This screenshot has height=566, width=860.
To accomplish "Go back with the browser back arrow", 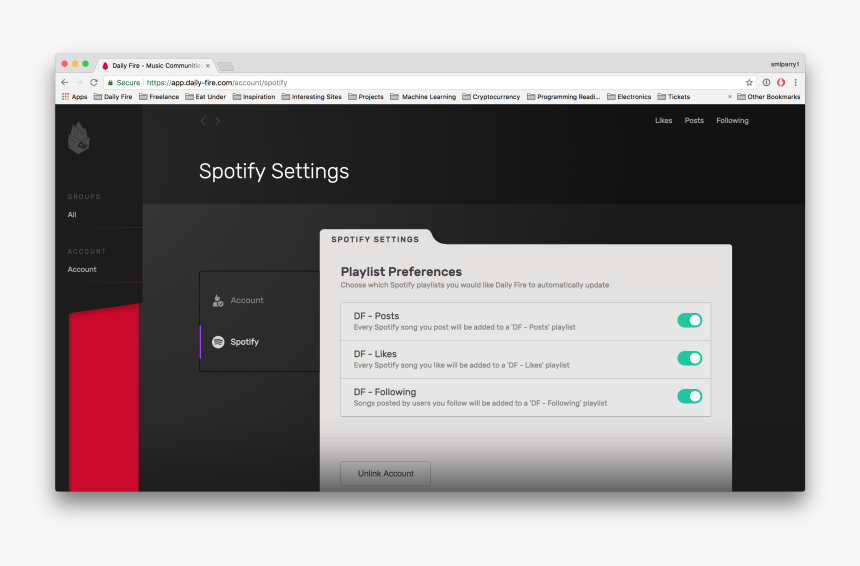I will tap(65, 82).
